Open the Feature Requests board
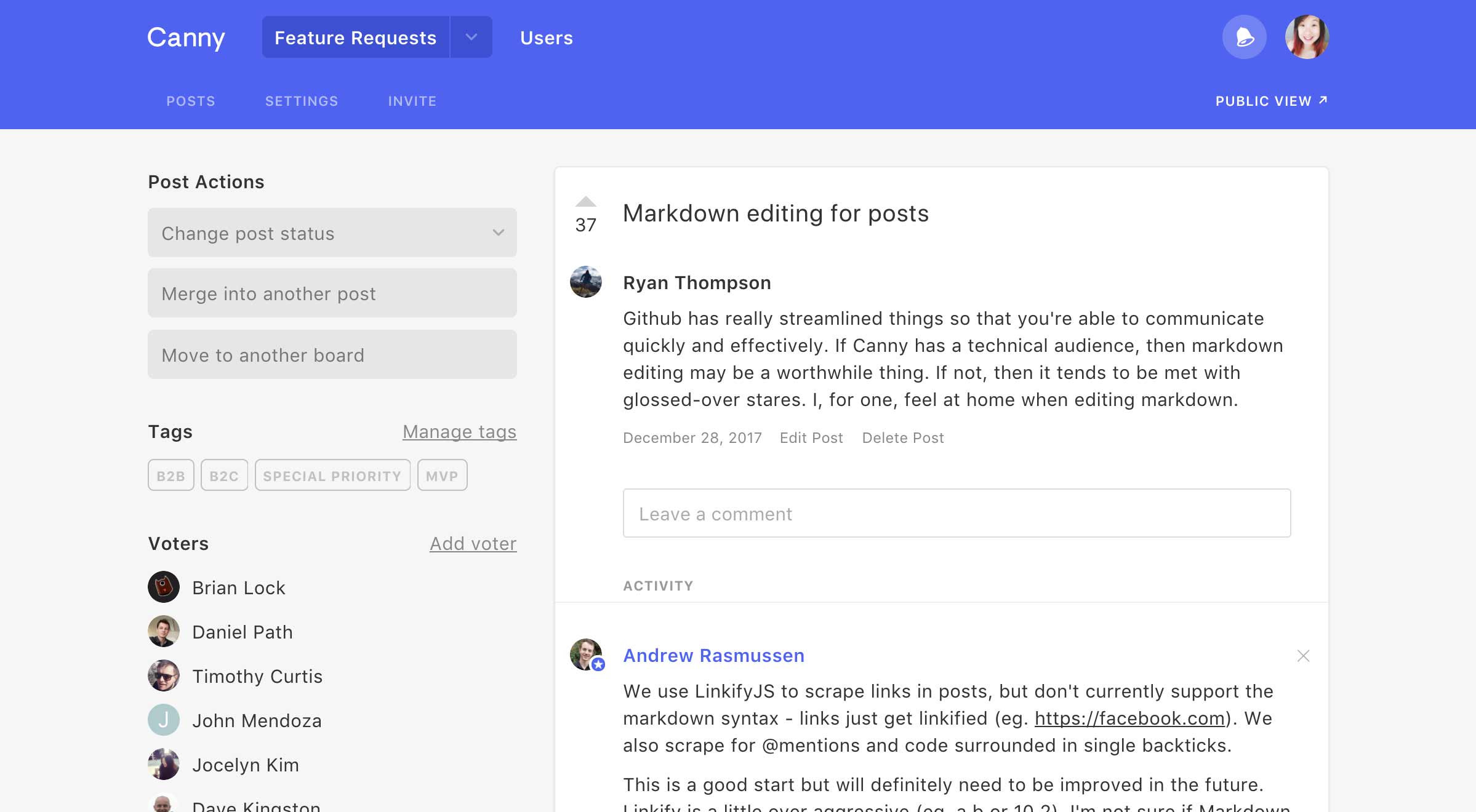The height and width of the screenshot is (812, 1476). click(x=356, y=38)
